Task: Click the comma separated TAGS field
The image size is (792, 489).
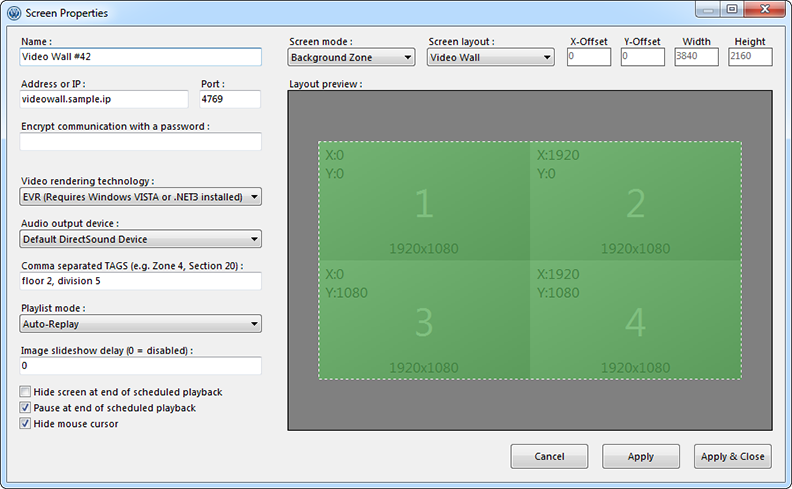Action: coord(140,281)
